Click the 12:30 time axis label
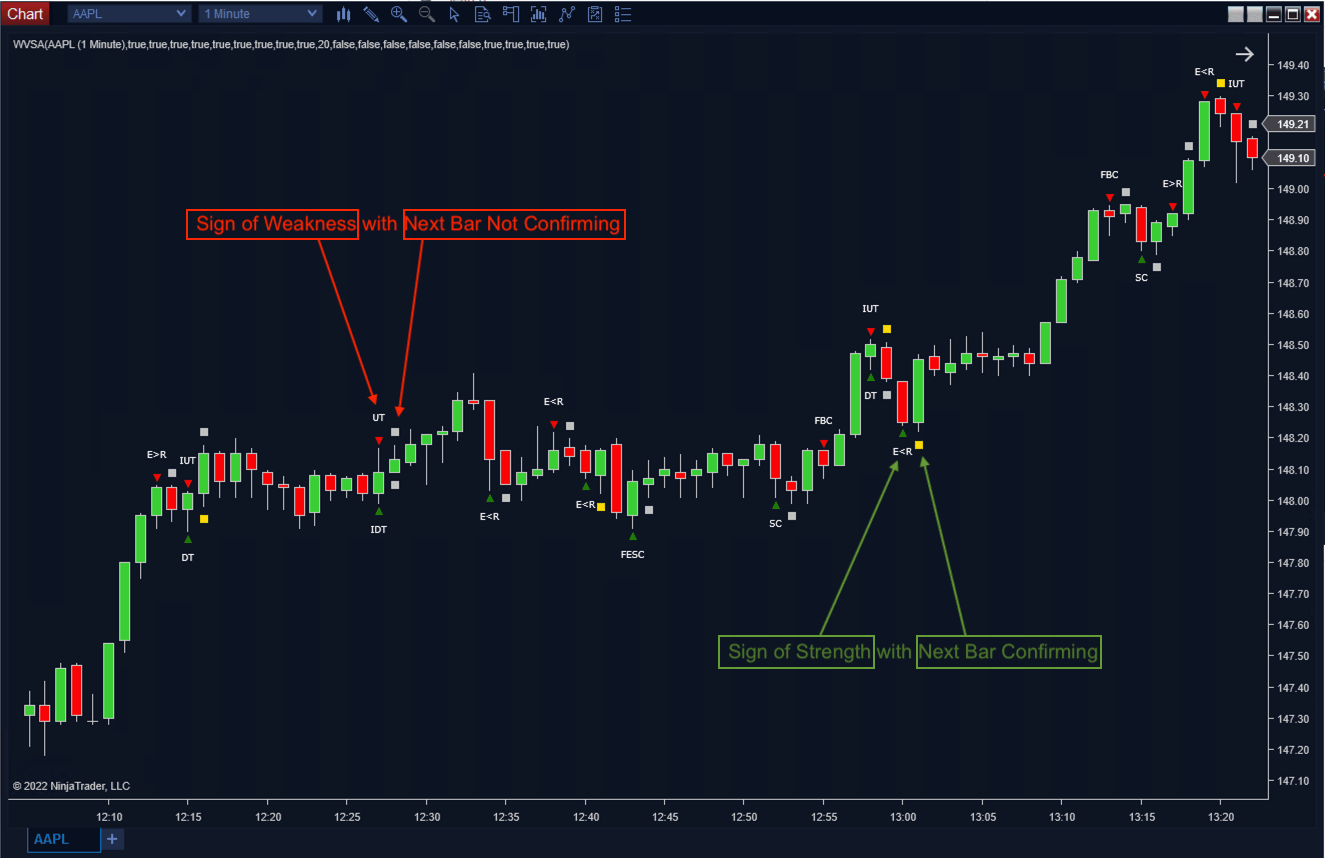The height and width of the screenshot is (858, 1325). [x=427, y=817]
